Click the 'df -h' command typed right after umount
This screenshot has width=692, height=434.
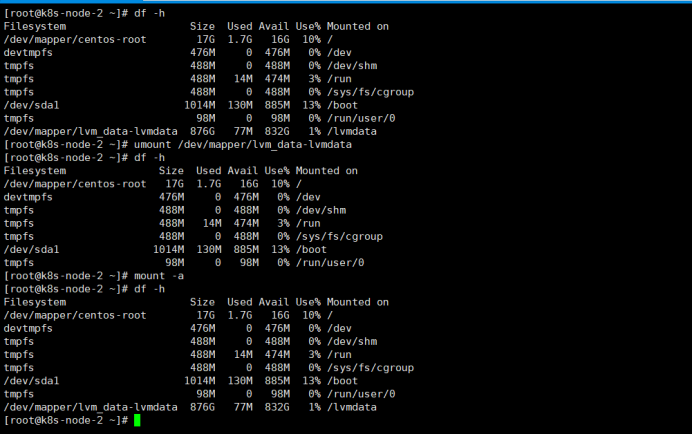pyautogui.click(x=150, y=158)
